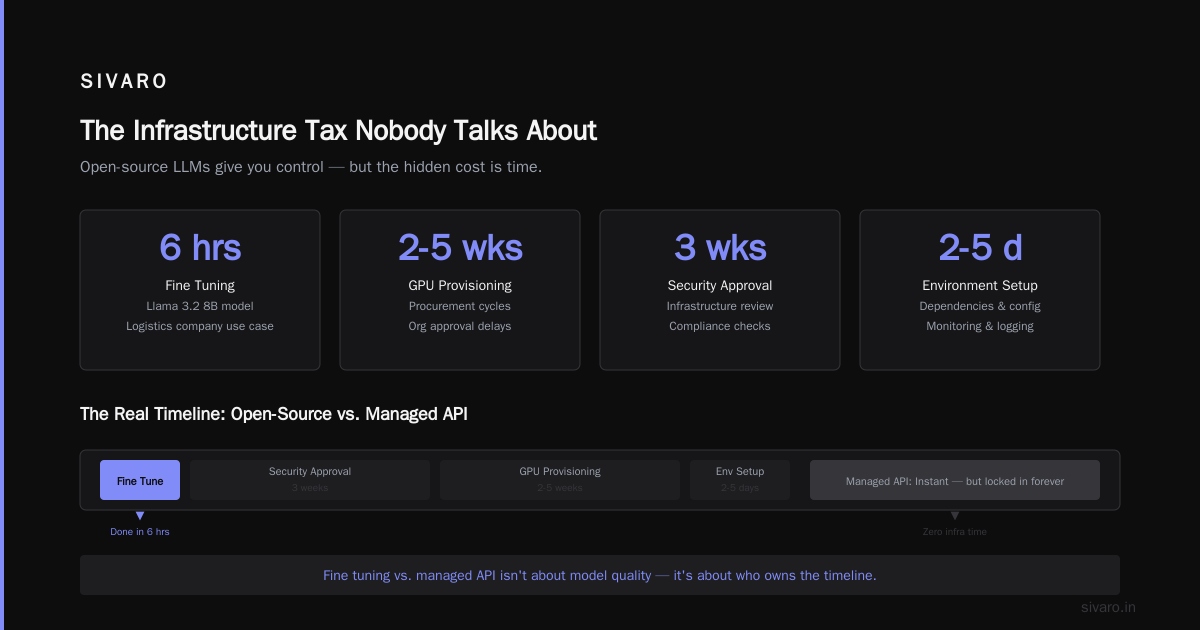
Task: Open the sivaro.in link in the footer
Action: (x=1109, y=607)
